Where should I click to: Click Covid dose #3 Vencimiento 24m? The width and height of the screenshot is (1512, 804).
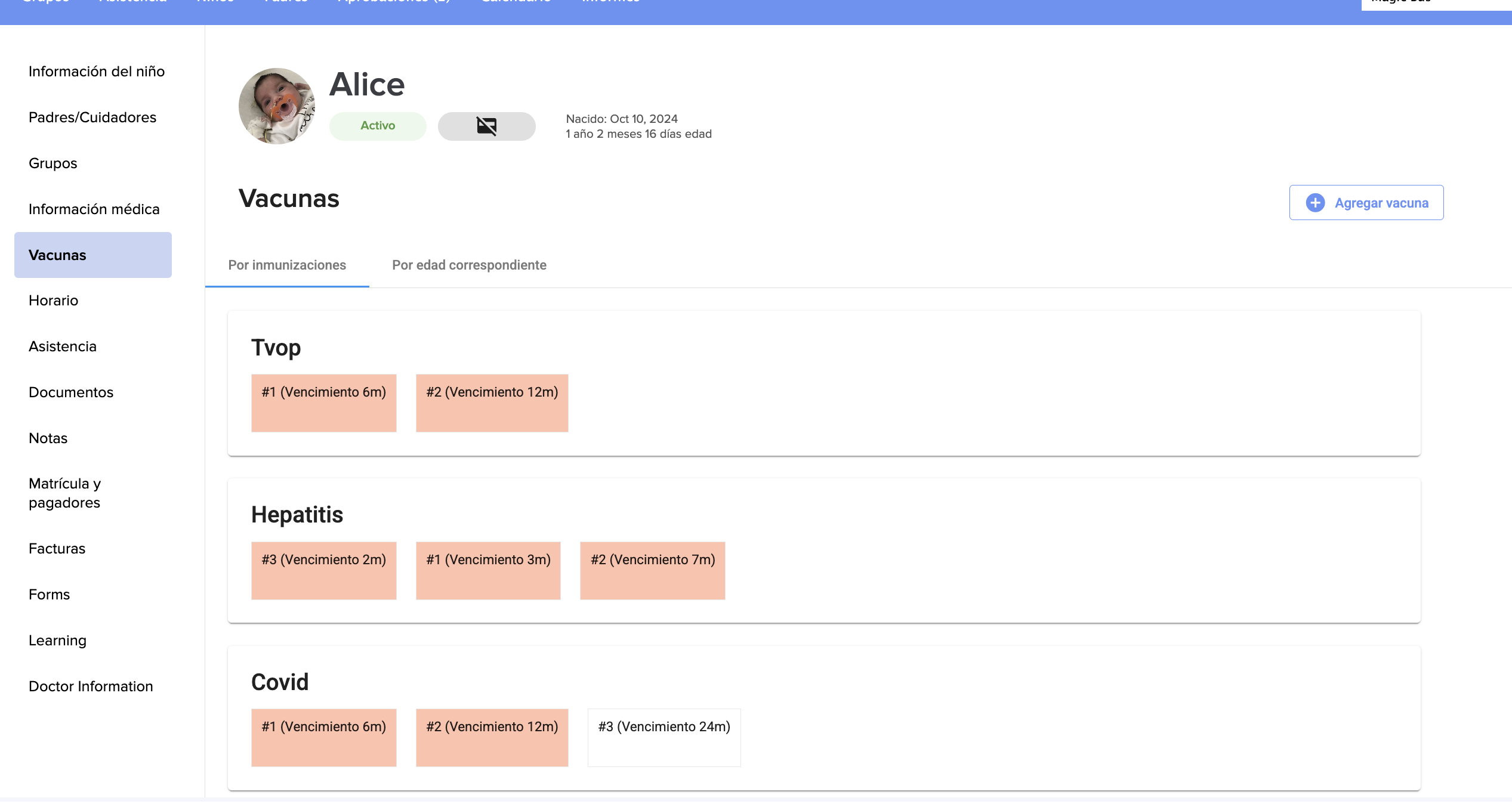click(x=664, y=738)
